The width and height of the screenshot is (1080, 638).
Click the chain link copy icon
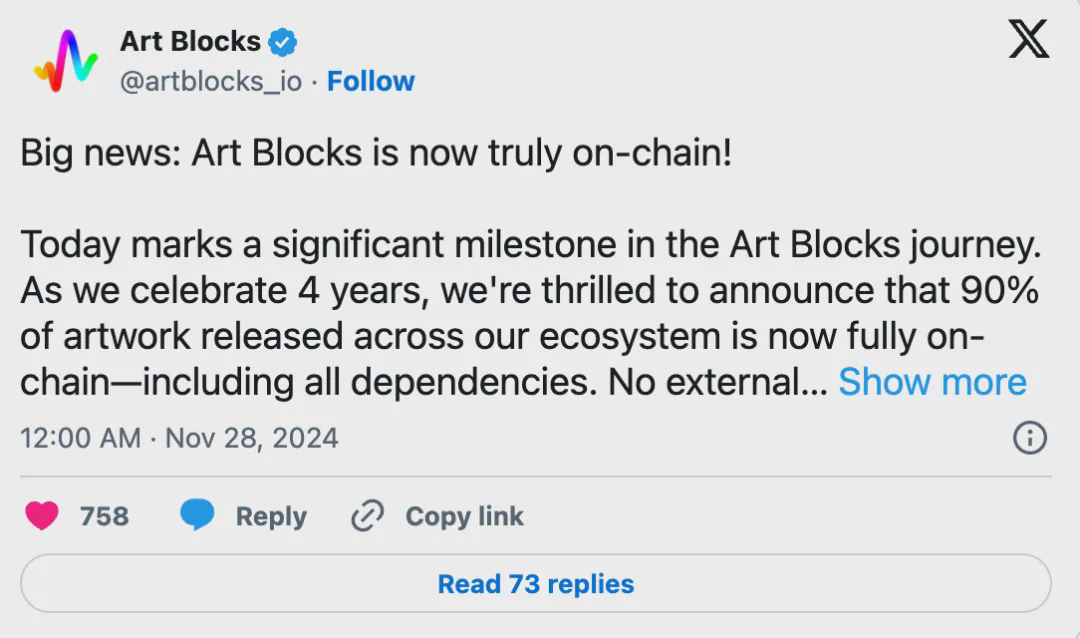(x=368, y=516)
